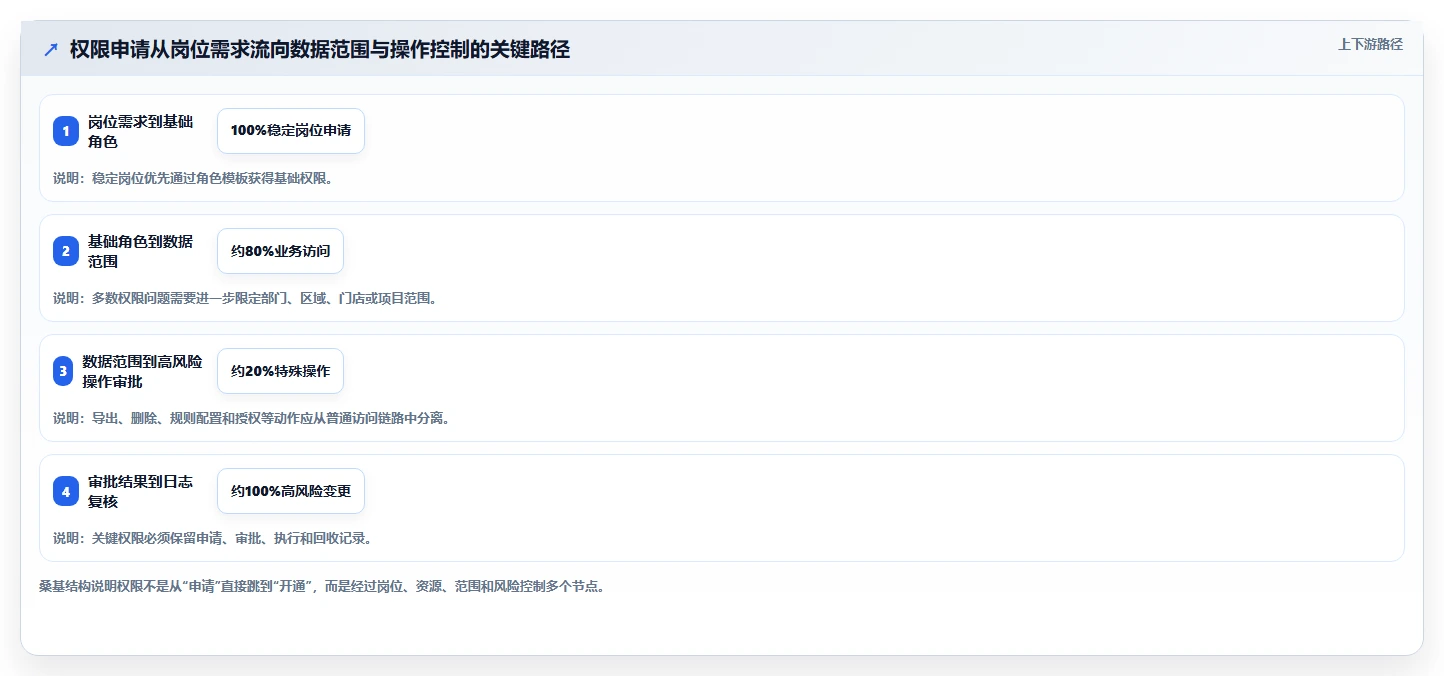This screenshot has height=676, width=1444.
Task: Select the 数据范围到高风险操作审批 step title
Action: [x=143, y=371]
